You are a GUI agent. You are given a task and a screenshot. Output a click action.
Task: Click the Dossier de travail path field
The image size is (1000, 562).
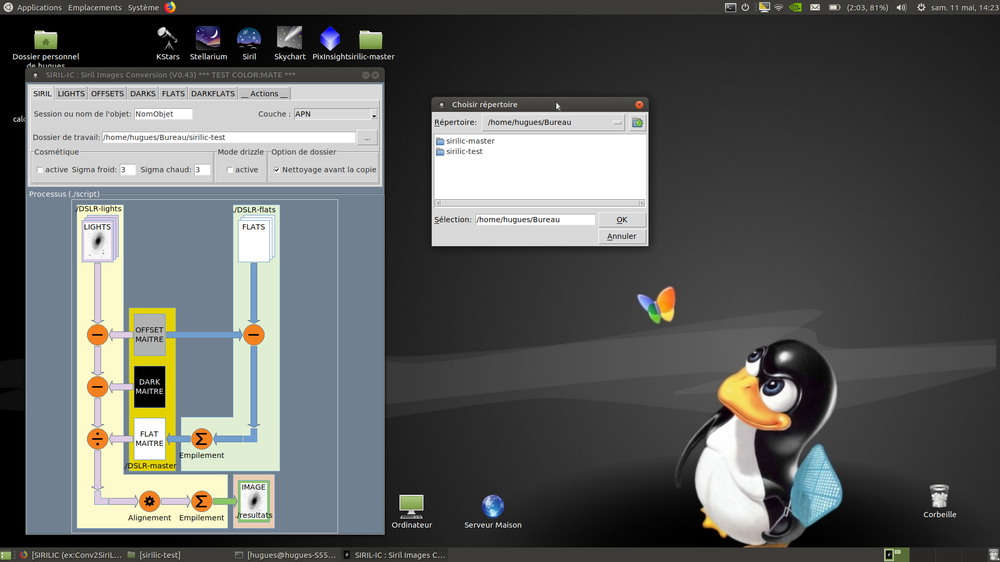[x=228, y=137]
